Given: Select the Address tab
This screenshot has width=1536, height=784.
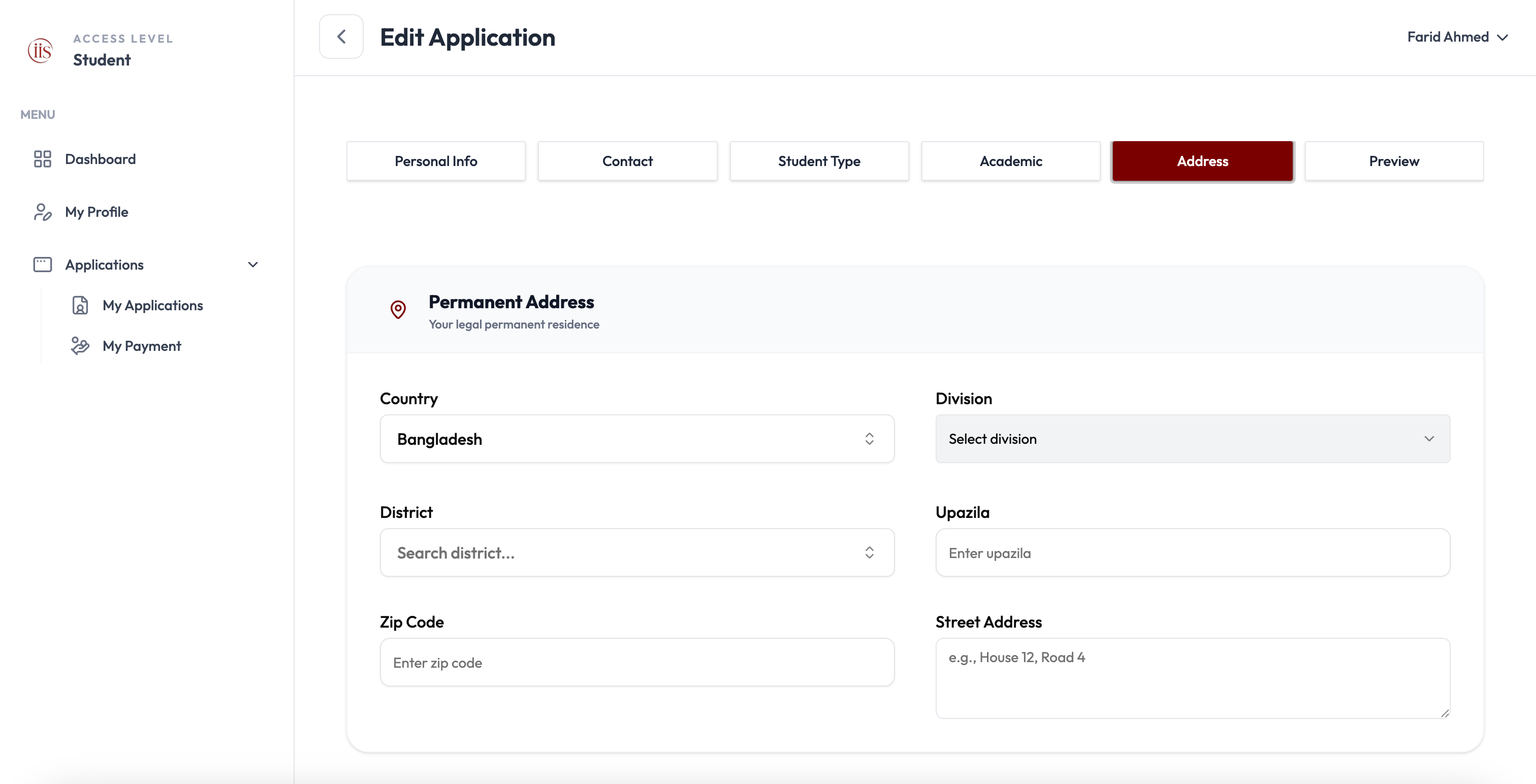Looking at the screenshot, I should [x=1203, y=161].
